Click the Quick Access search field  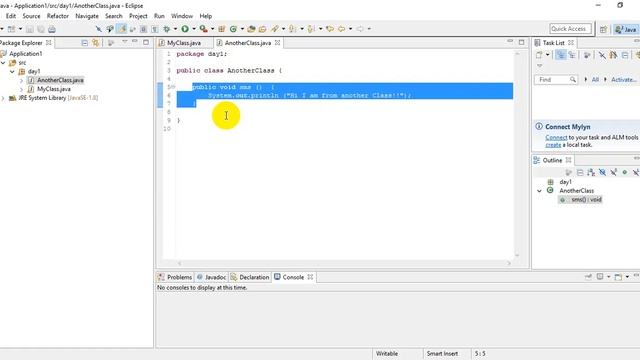point(570,29)
